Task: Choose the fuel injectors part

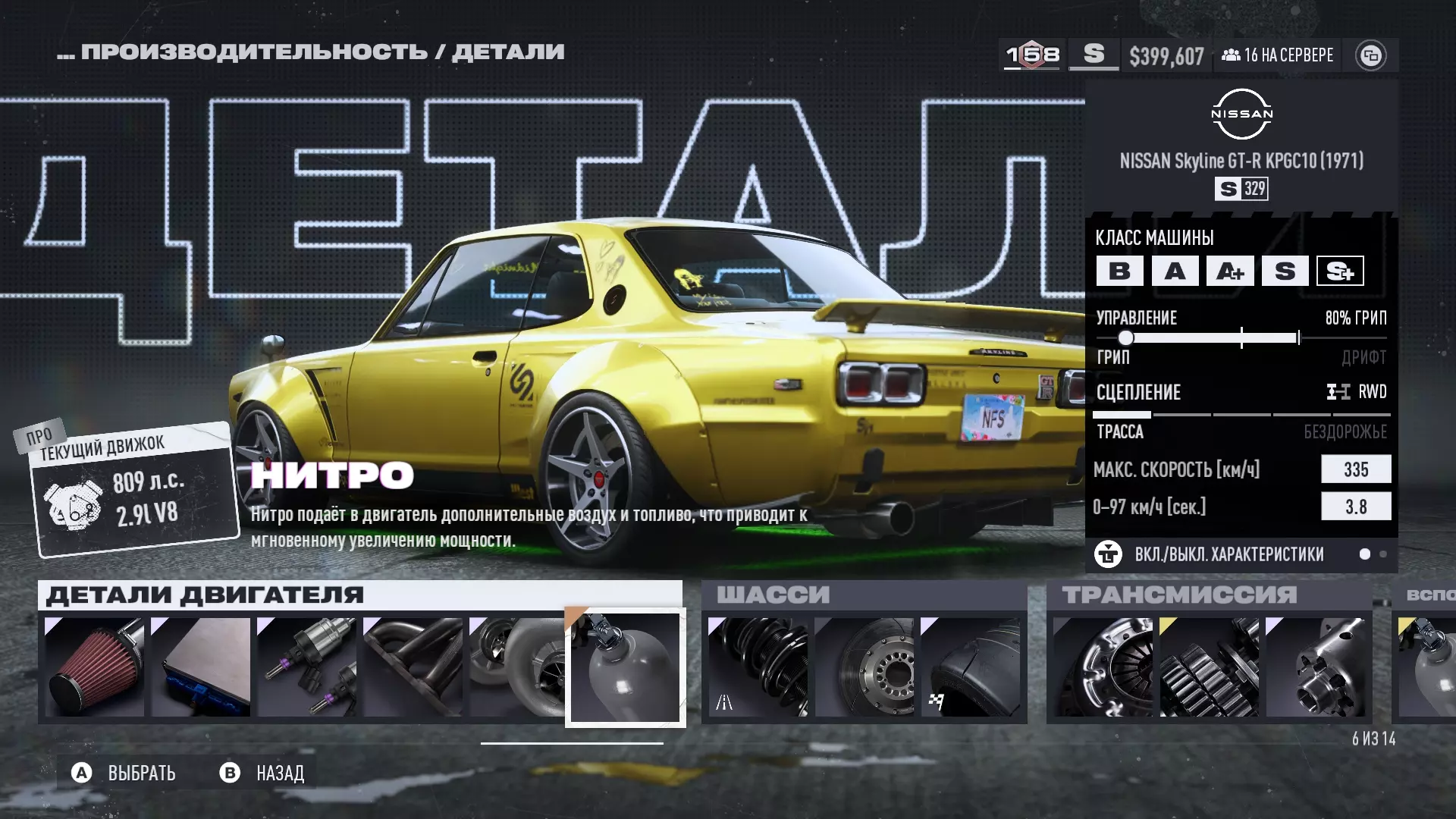Action: click(307, 667)
